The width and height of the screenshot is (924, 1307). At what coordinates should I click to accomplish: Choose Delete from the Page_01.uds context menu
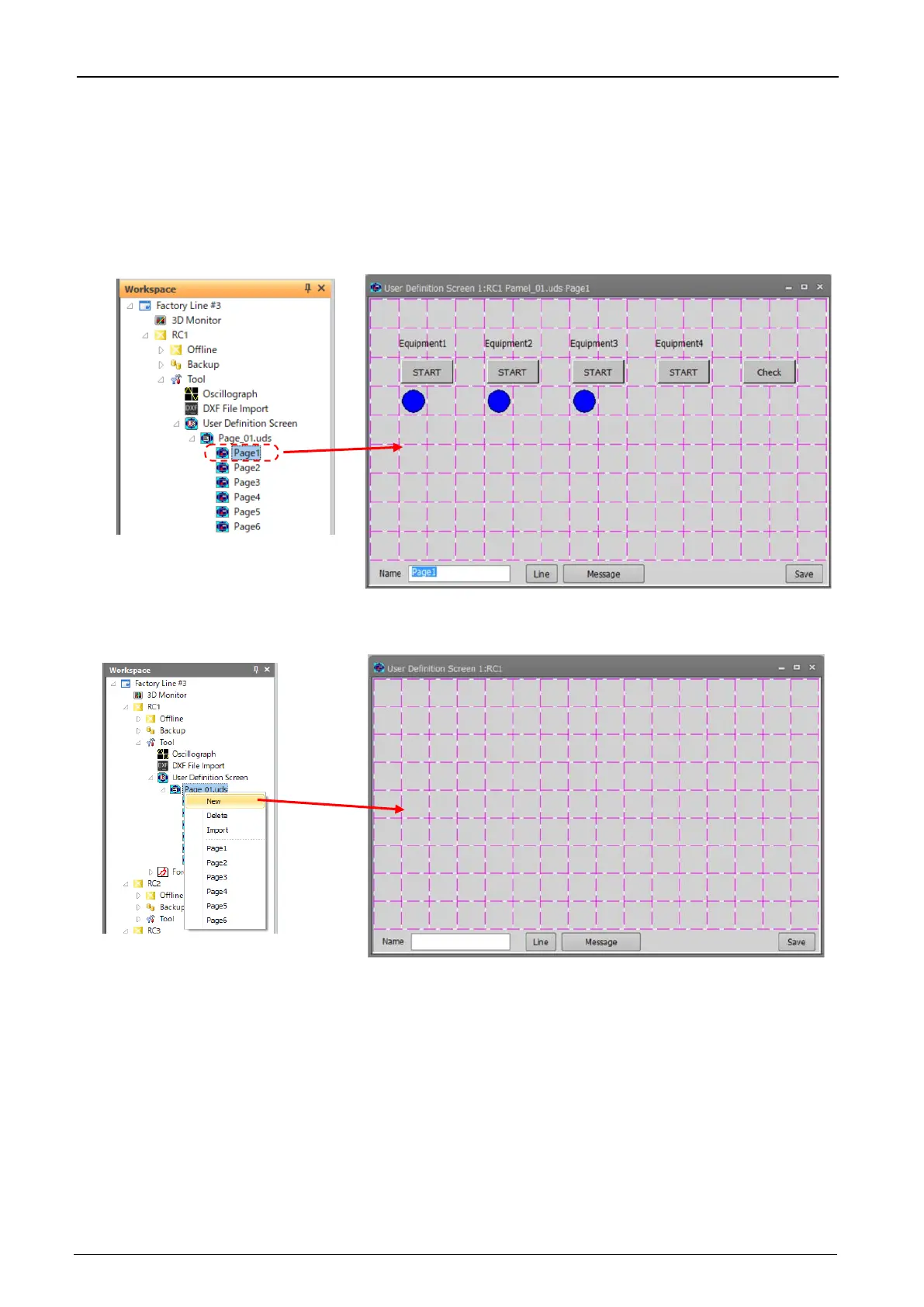225,816
